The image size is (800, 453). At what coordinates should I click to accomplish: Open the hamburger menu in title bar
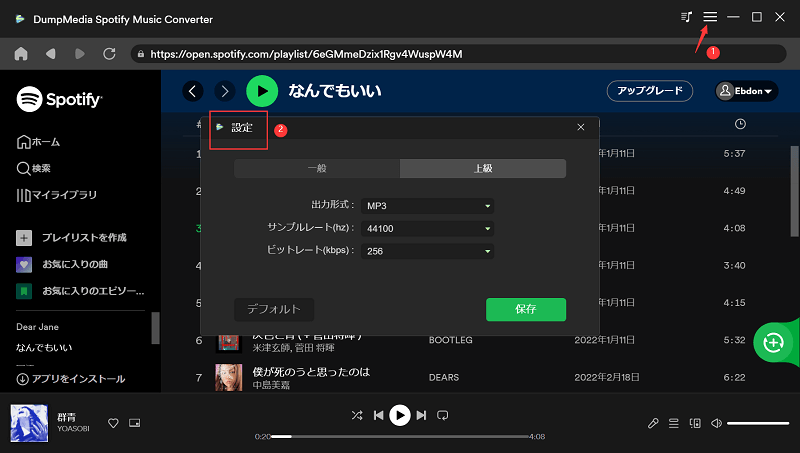(x=710, y=17)
